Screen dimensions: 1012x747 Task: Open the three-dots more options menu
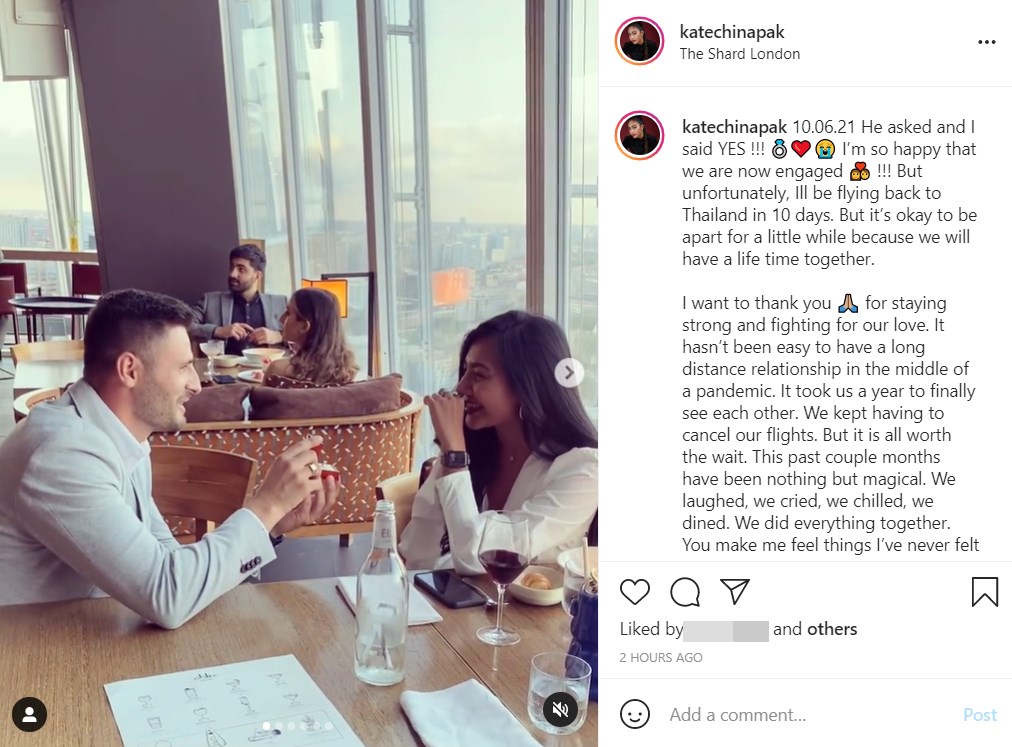pos(986,42)
